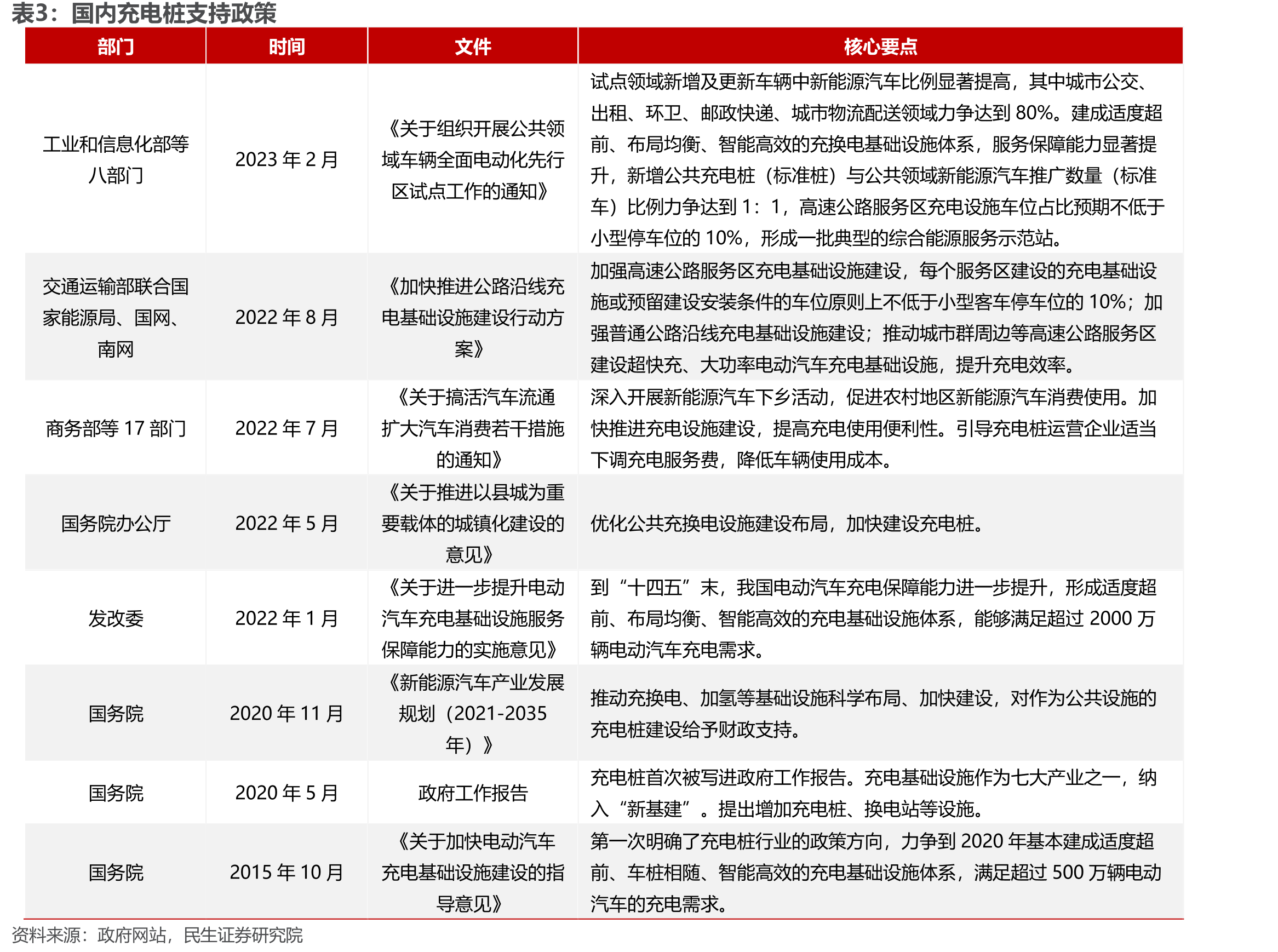Click the table title 表3：国内充电桩支持政策
The width and height of the screenshot is (1278, 952).
pos(144,13)
